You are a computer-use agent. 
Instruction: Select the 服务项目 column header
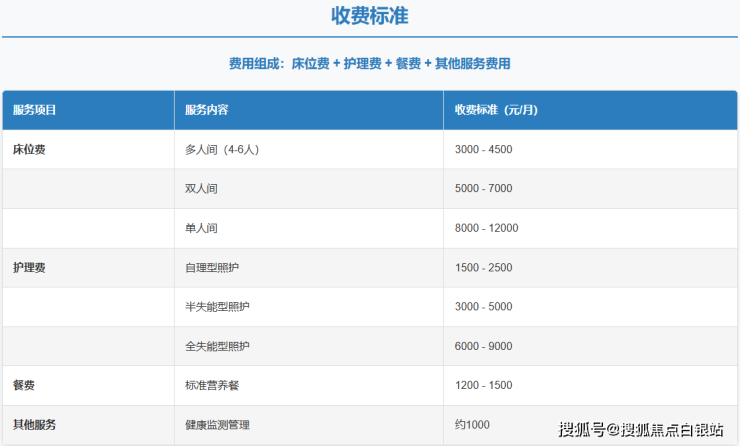click(x=35, y=110)
